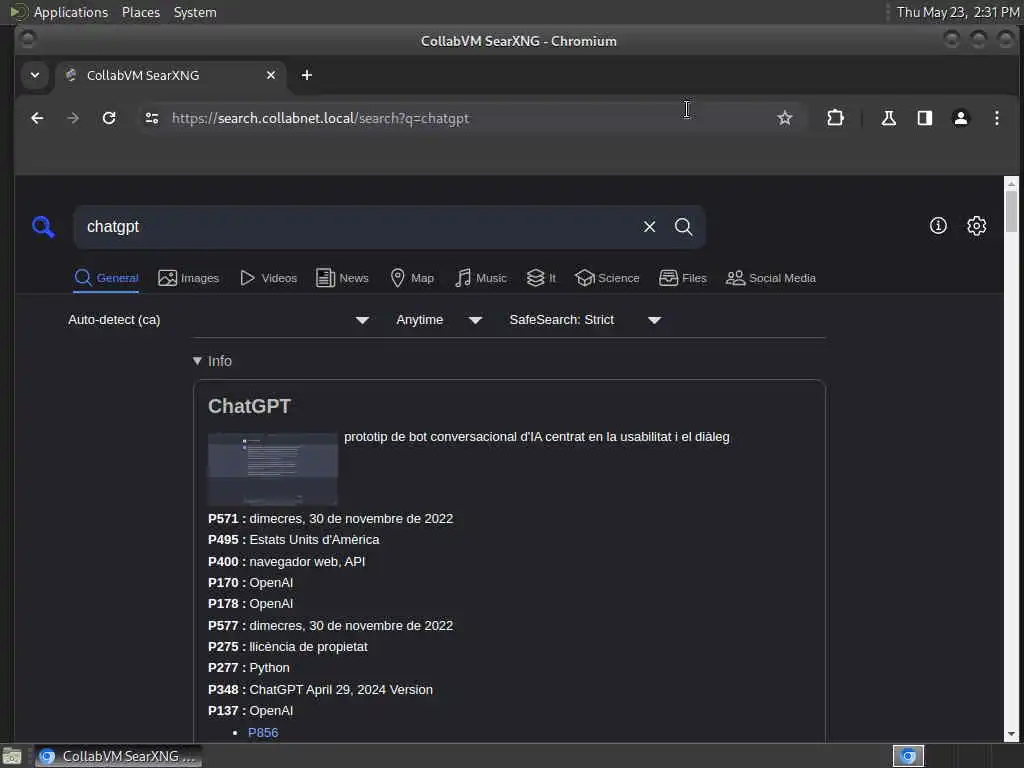This screenshot has width=1024, height=768.
Task: Collapse the Info section
Action: [x=212, y=361]
